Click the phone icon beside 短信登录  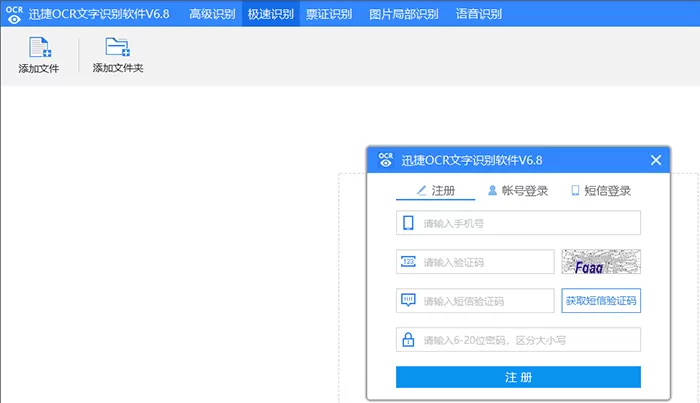tap(575, 191)
